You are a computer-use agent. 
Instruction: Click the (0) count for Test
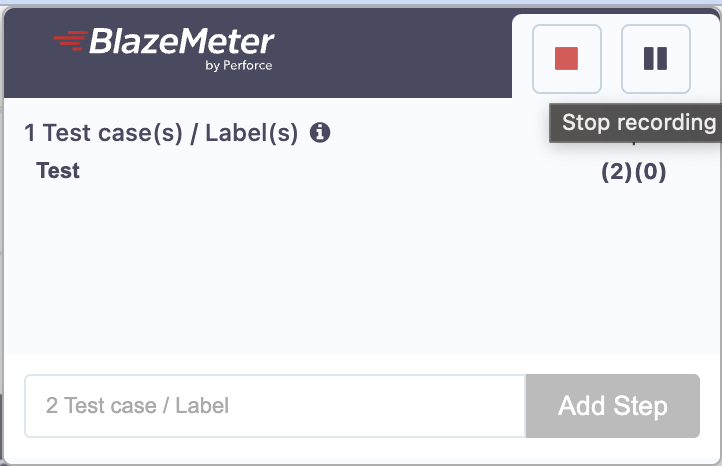coord(651,172)
